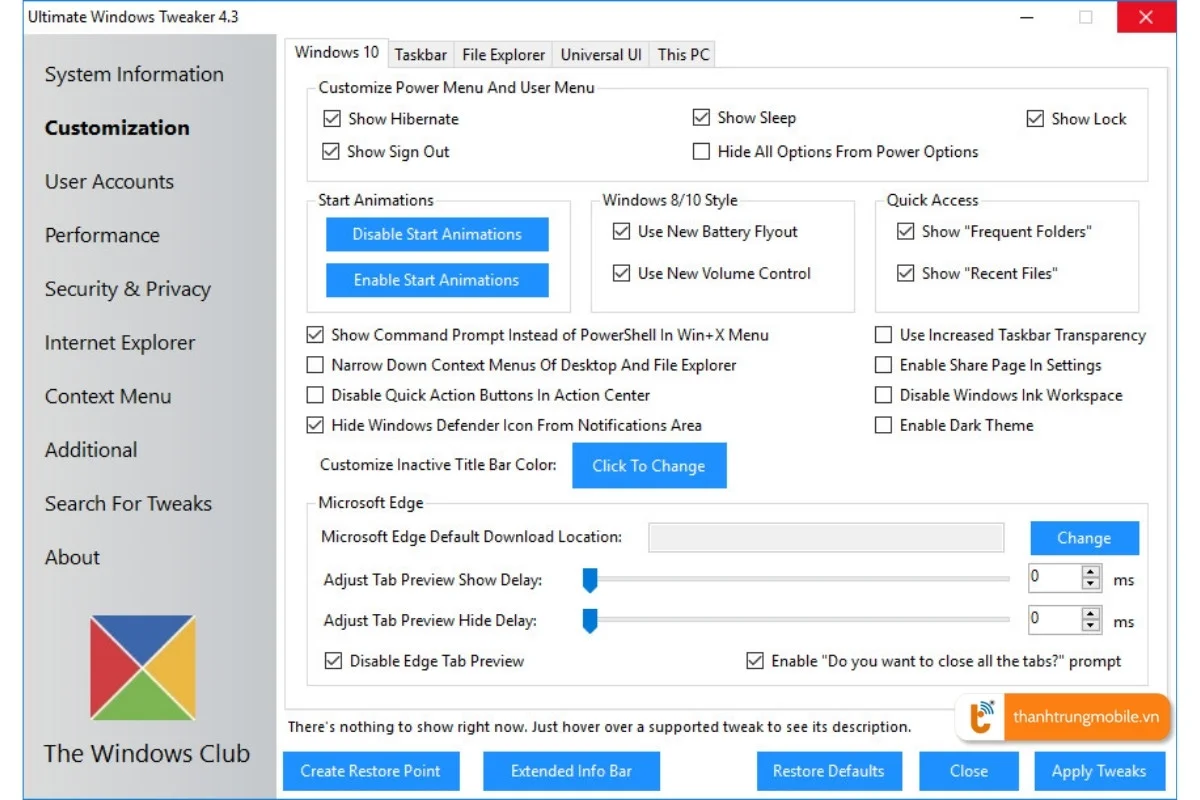
Task: Open Context Menu section
Action: (x=108, y=396)
